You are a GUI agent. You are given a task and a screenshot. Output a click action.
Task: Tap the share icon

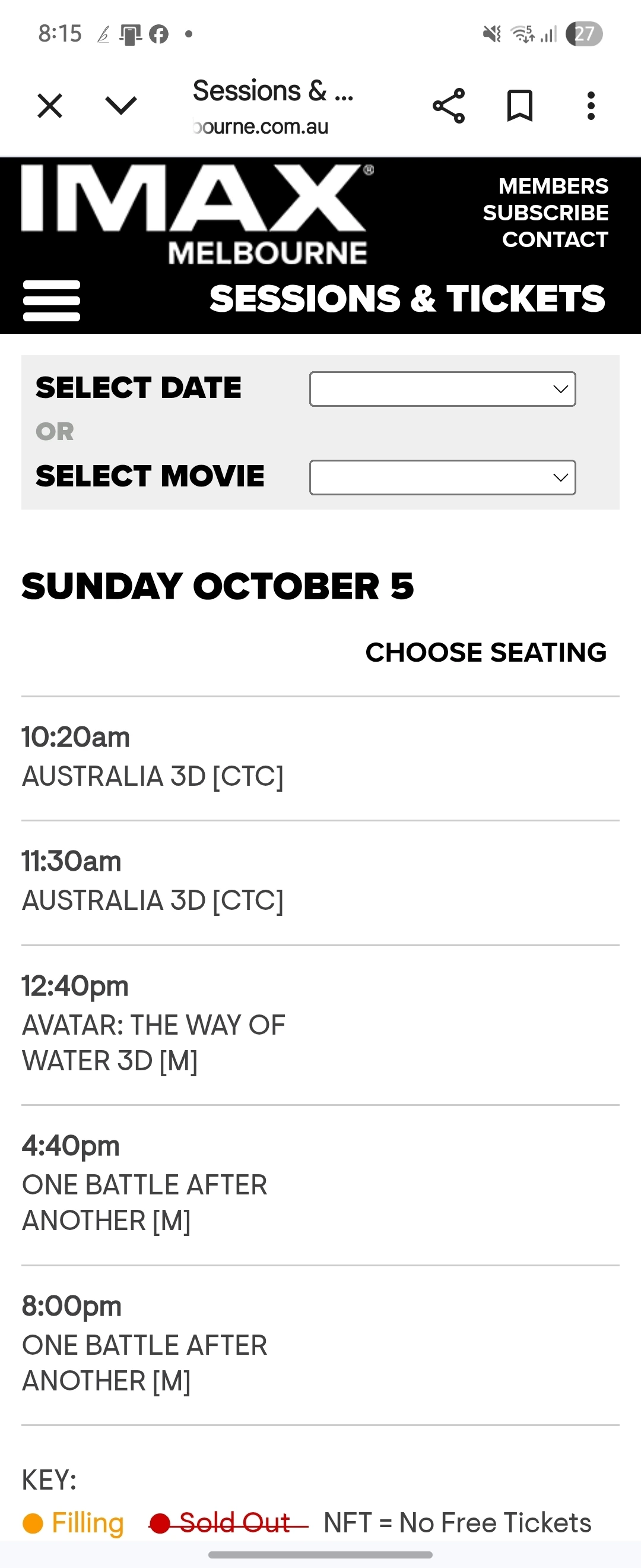[x=449, y=106]
